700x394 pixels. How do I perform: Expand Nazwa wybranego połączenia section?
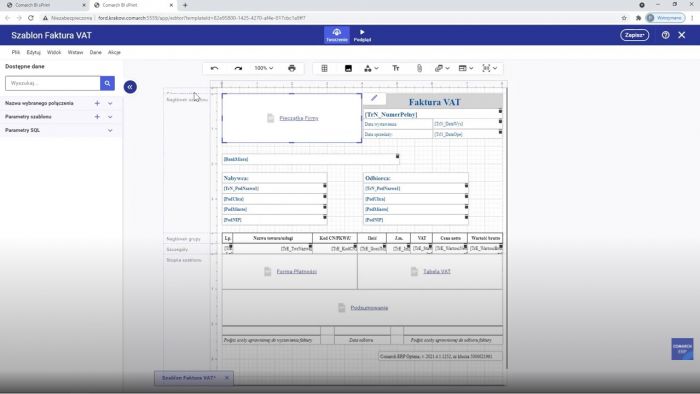coord(110,103)
